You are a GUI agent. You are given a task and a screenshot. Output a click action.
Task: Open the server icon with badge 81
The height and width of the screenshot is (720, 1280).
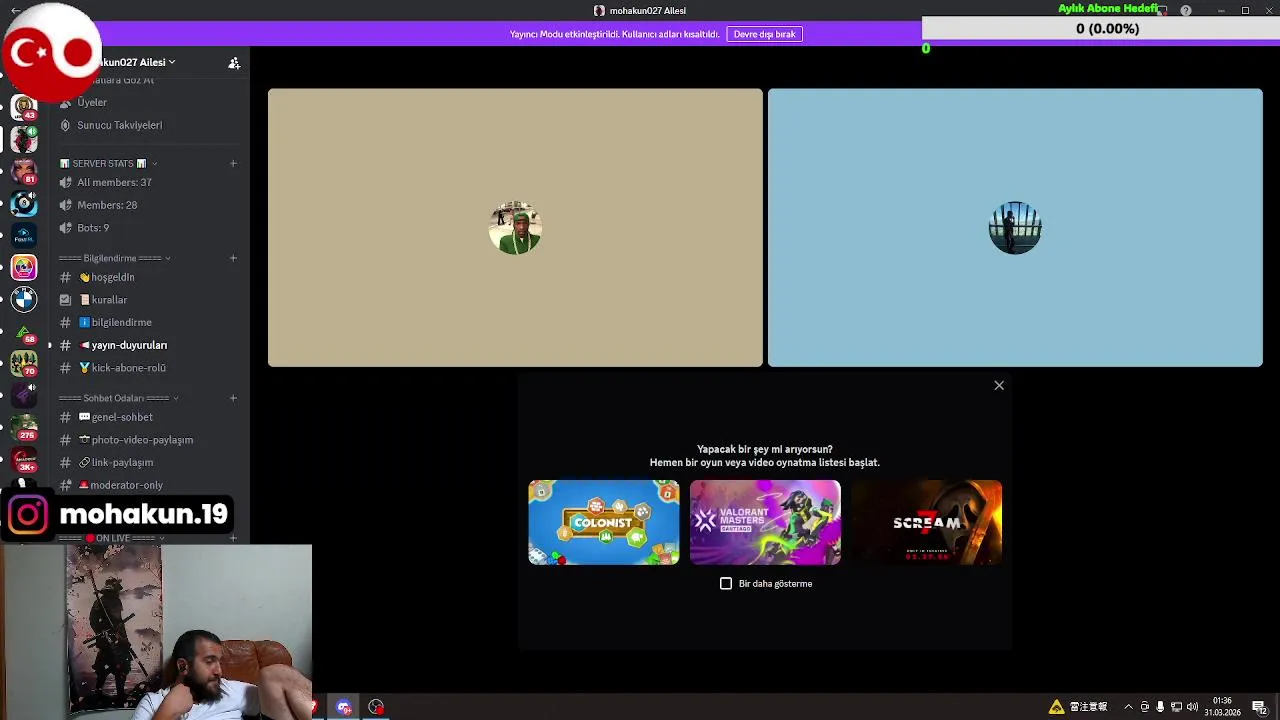24,172
